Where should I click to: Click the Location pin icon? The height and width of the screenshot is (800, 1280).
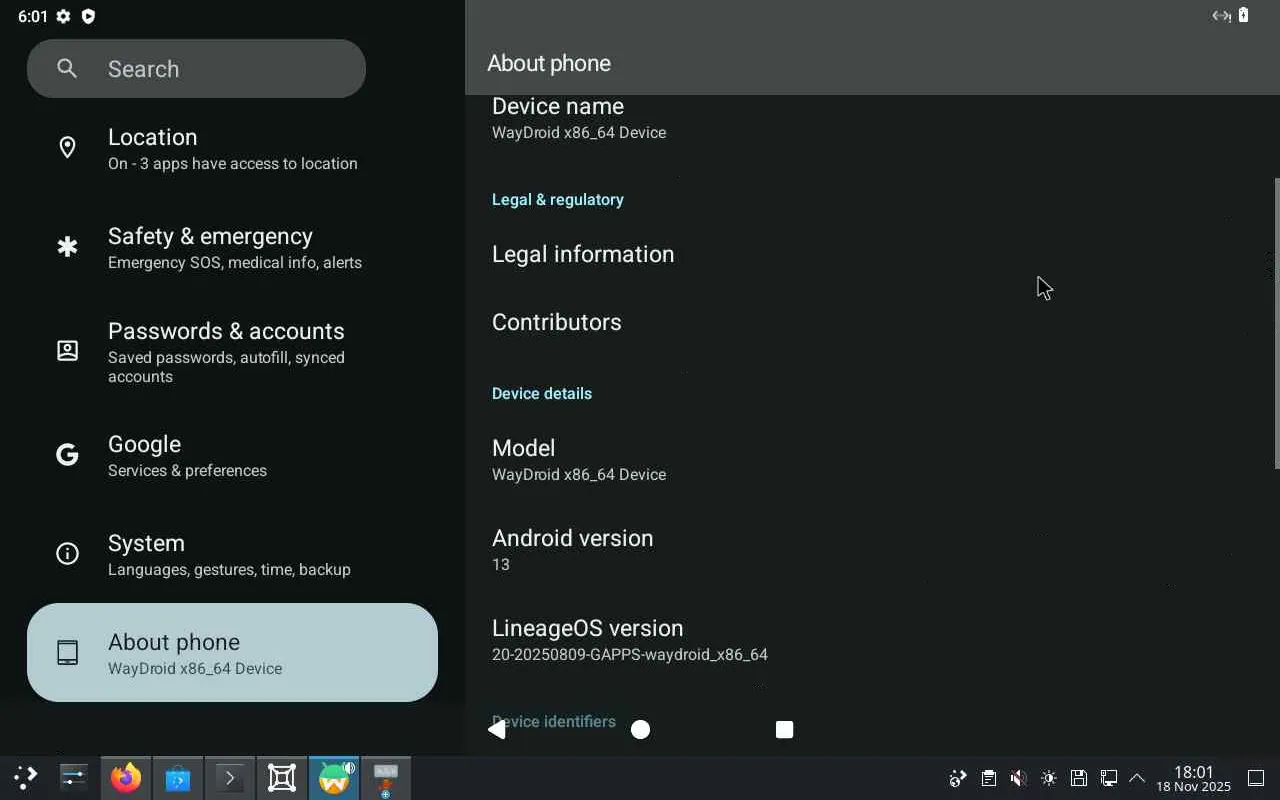67,148
